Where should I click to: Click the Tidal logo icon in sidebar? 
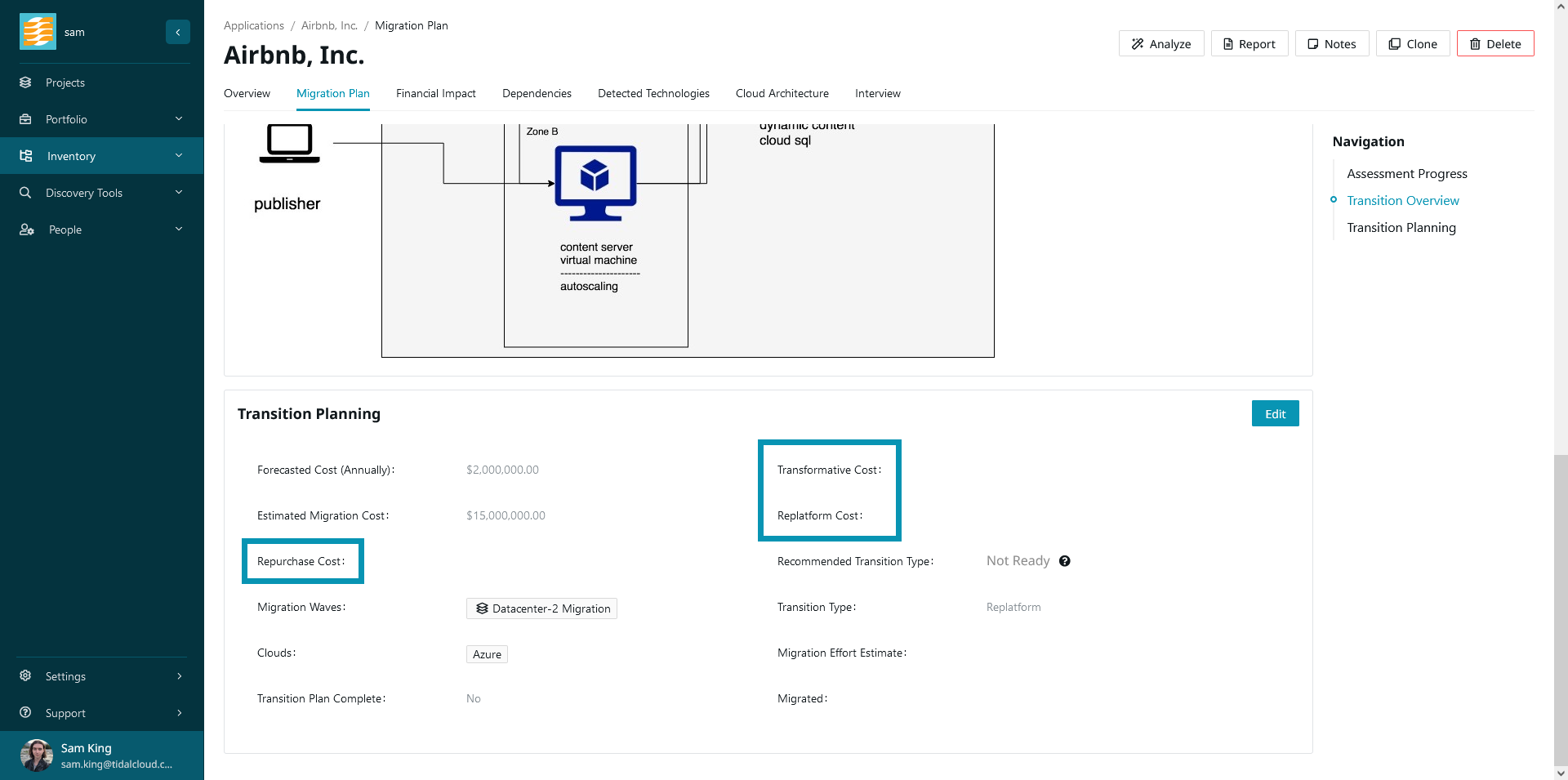38,32
